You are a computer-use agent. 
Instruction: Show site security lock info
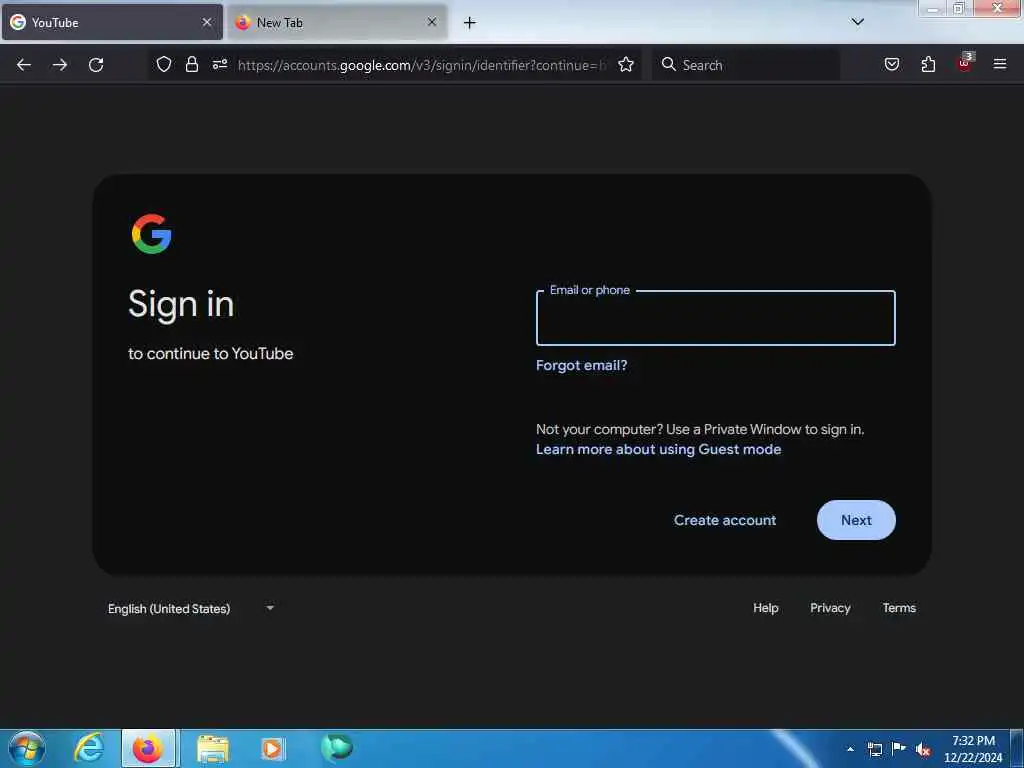tap(191, 64)
